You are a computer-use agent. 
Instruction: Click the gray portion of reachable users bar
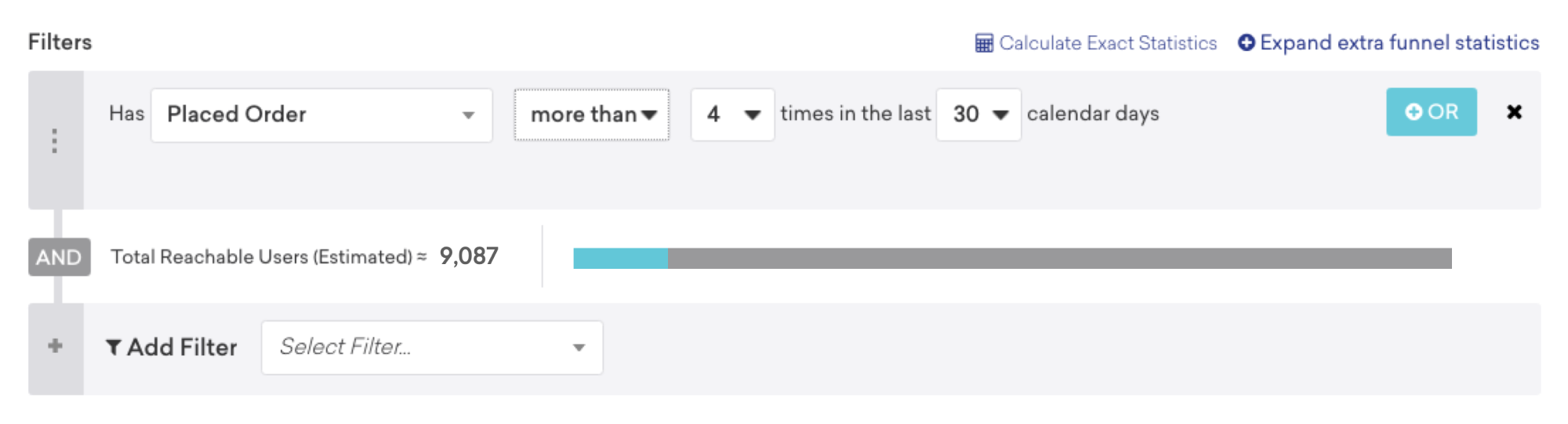pyautogui.click(x=1059, y=259)
